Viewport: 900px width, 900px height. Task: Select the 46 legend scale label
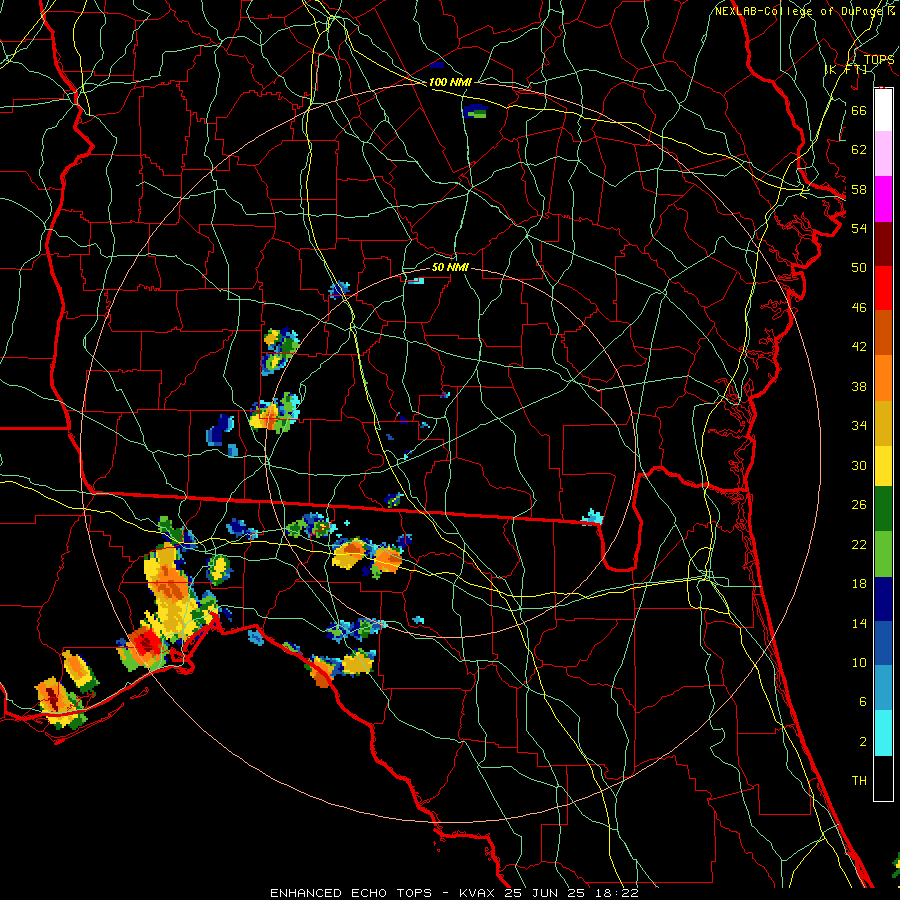click(x=859, y=308)
